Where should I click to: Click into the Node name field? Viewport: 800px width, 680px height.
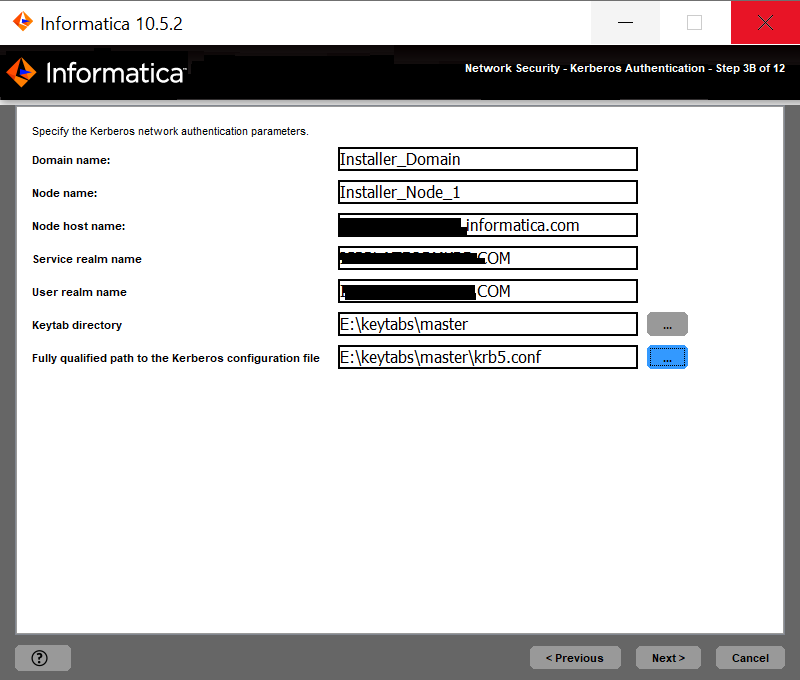[488, 192]
